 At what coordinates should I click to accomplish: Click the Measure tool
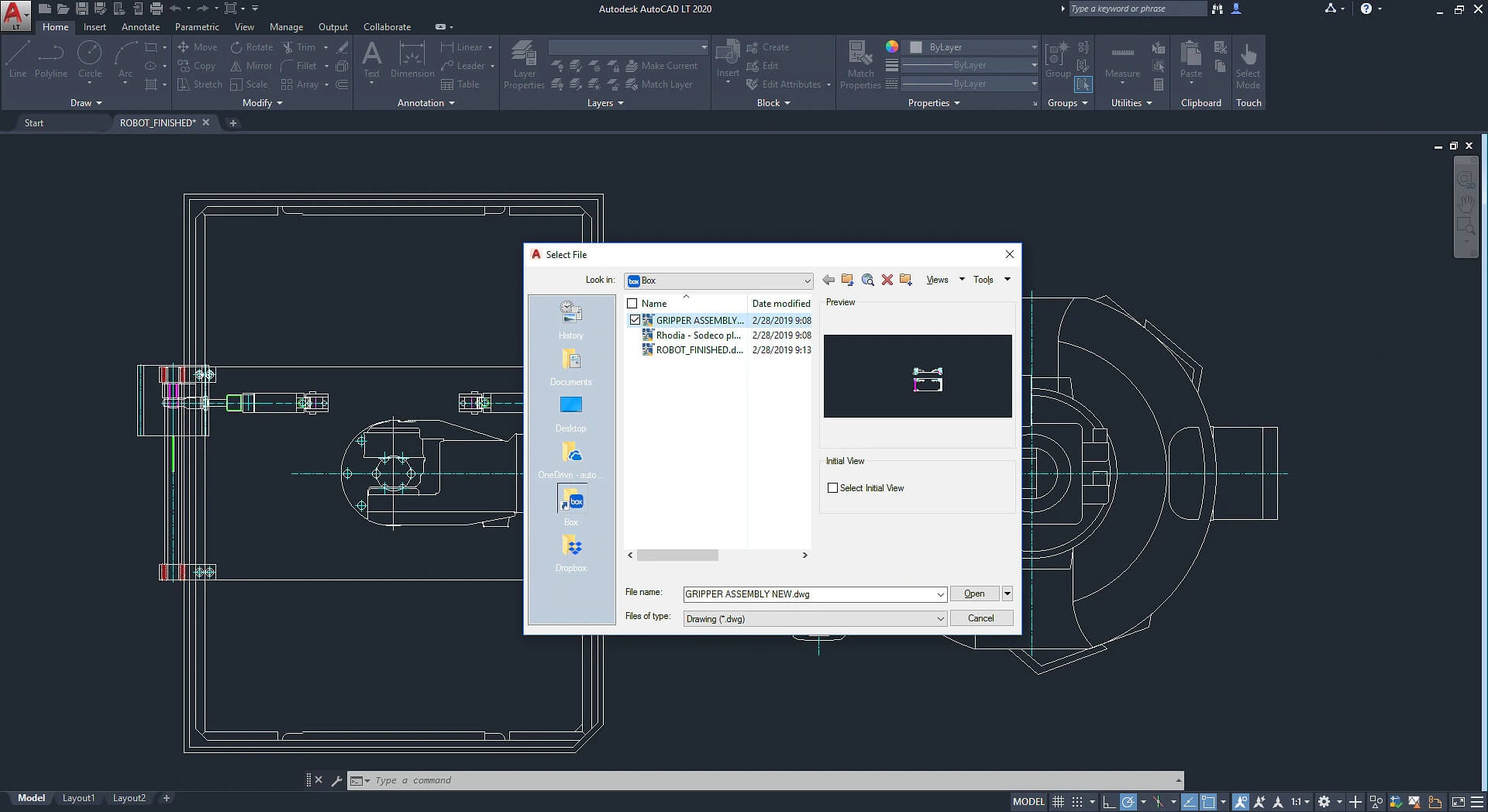click(x=1122, y=62)
